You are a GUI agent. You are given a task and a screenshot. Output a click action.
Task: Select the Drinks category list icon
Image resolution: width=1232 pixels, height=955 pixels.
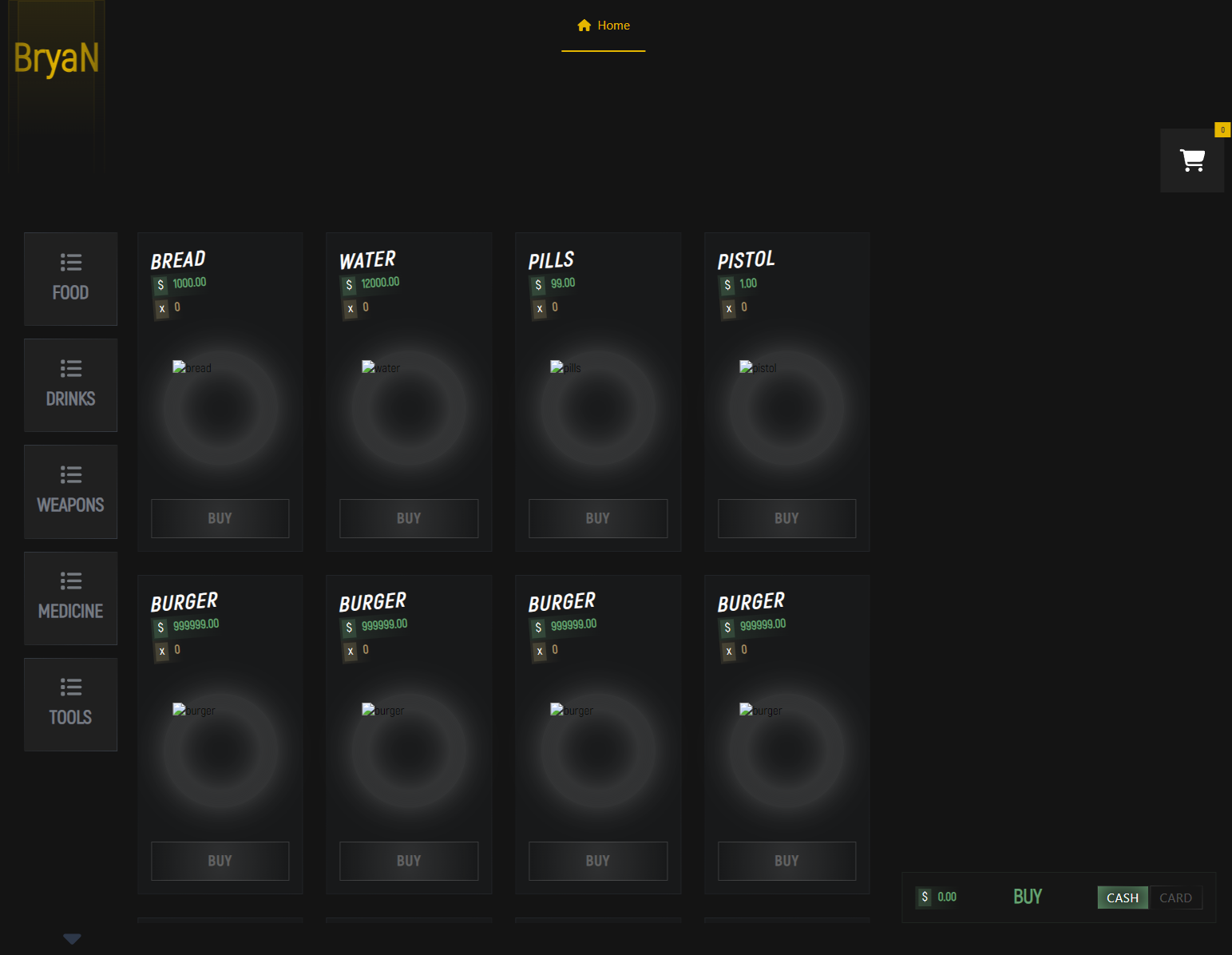(x=70, y=369)
